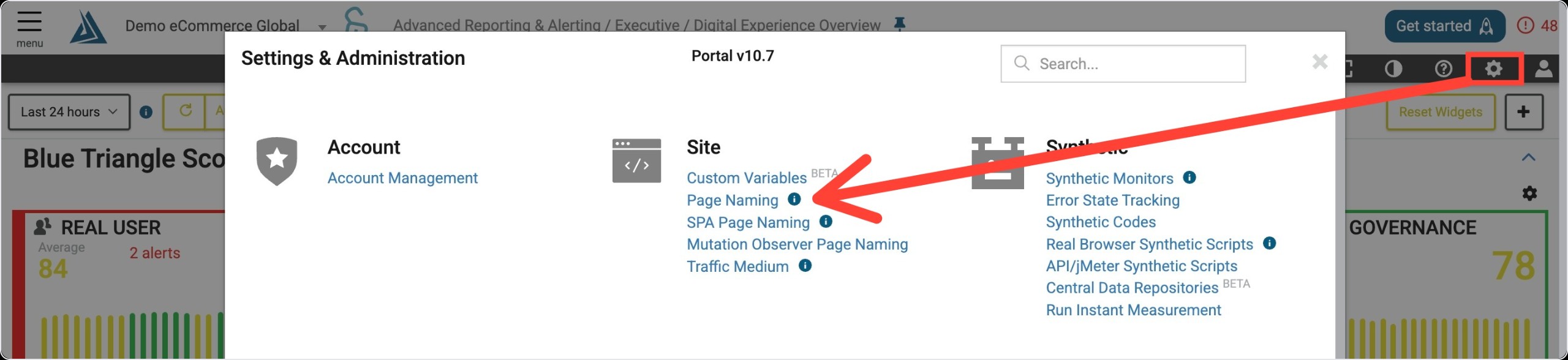Toggle the contrast theme icon
Screen dimensions: 1568x360
coord(1393,69)
